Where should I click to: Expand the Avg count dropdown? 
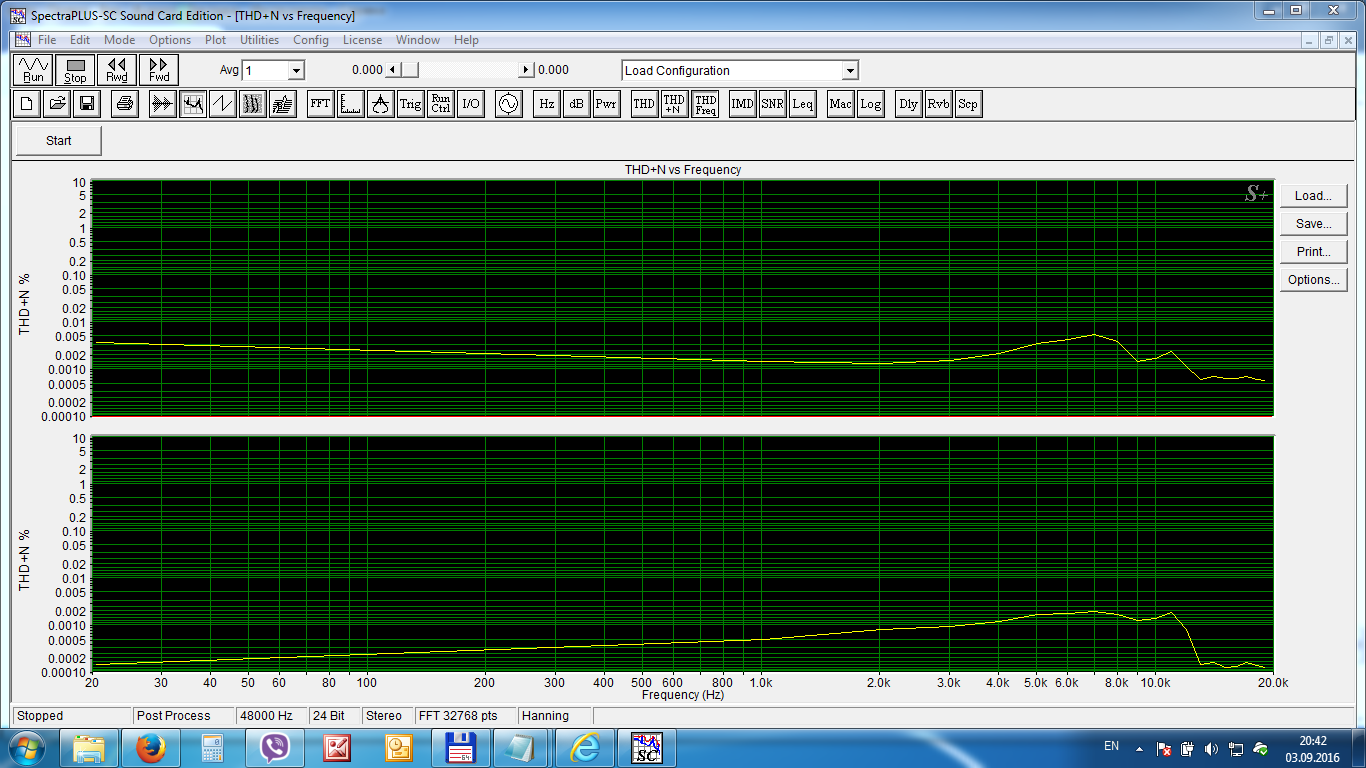click(295, 71)
